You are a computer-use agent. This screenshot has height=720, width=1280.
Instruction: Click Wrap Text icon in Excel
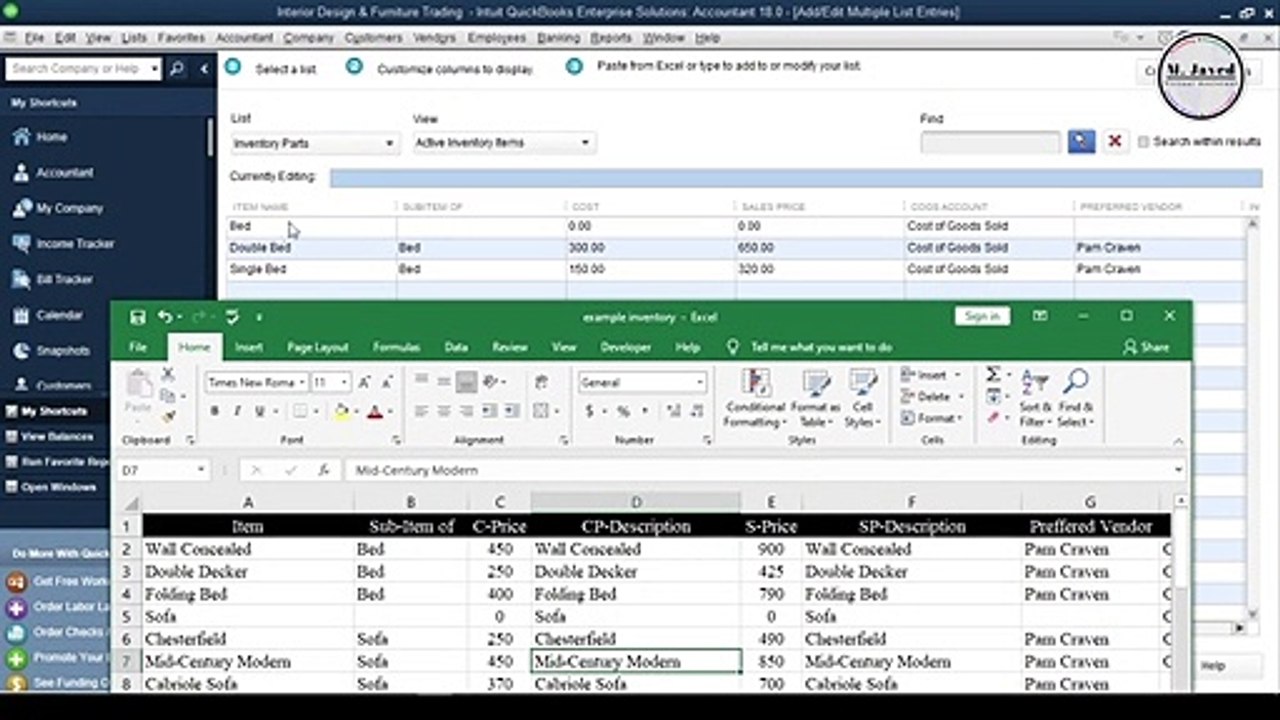coord(541,382)
